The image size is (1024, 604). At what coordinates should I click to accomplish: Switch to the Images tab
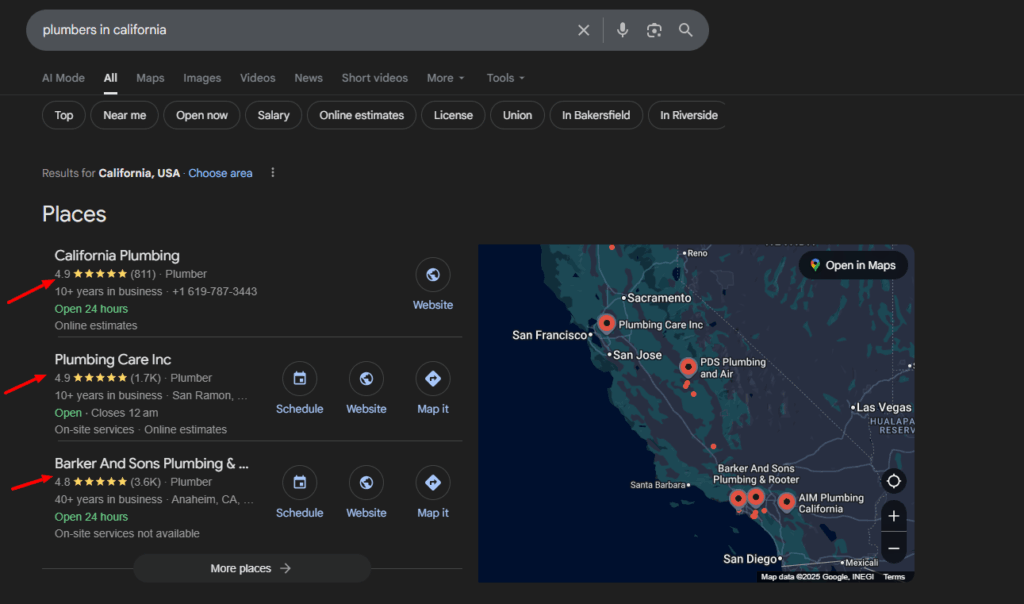202,78
